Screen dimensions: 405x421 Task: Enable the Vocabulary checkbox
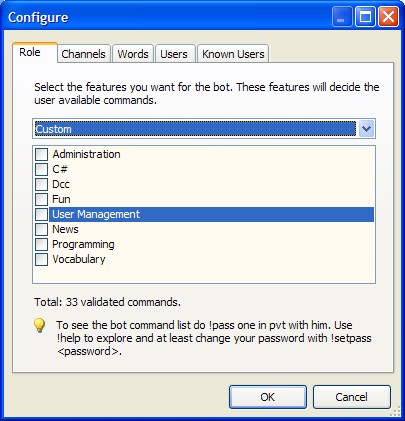tap(41, 259)
